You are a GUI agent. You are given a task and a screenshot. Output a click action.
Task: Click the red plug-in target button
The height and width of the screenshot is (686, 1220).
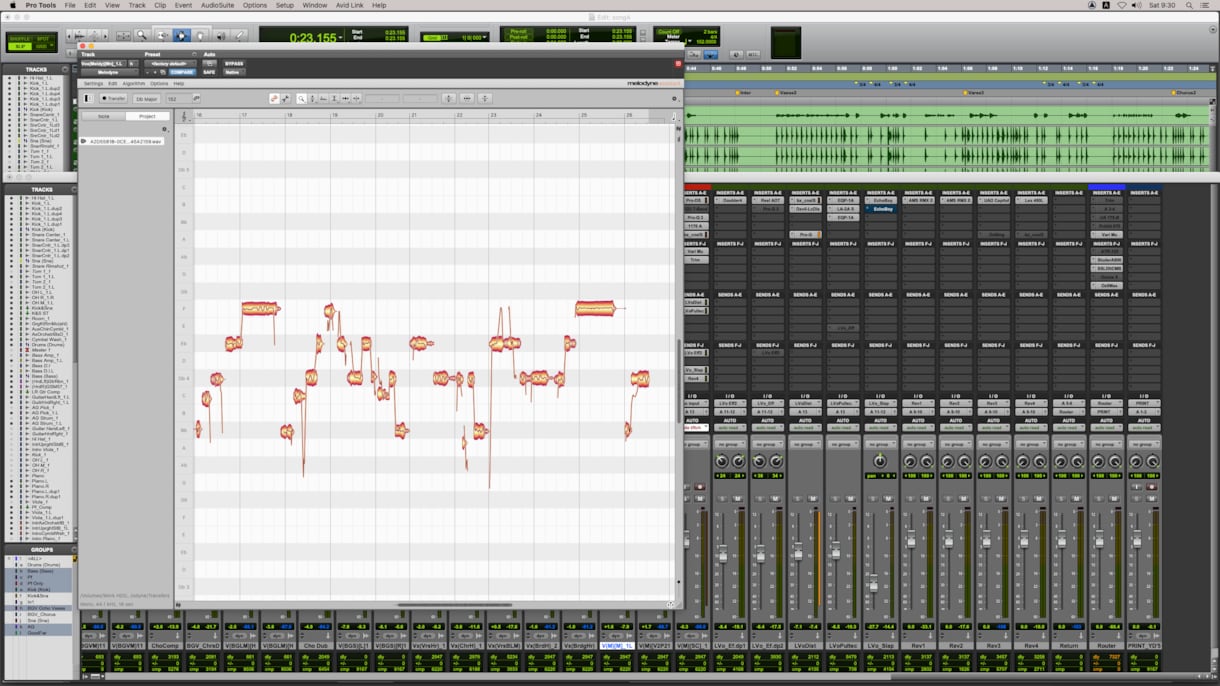(678, 63)
